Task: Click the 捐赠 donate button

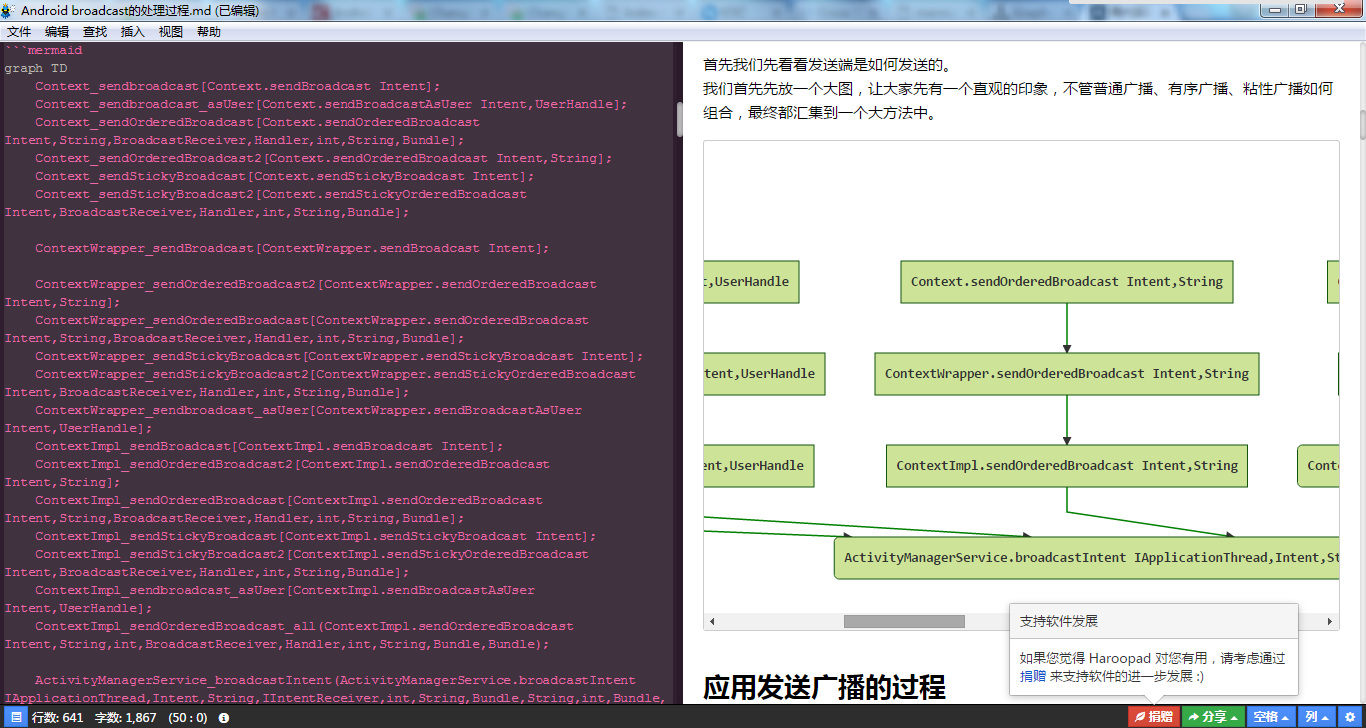Action: click(x=1153, y=717)
